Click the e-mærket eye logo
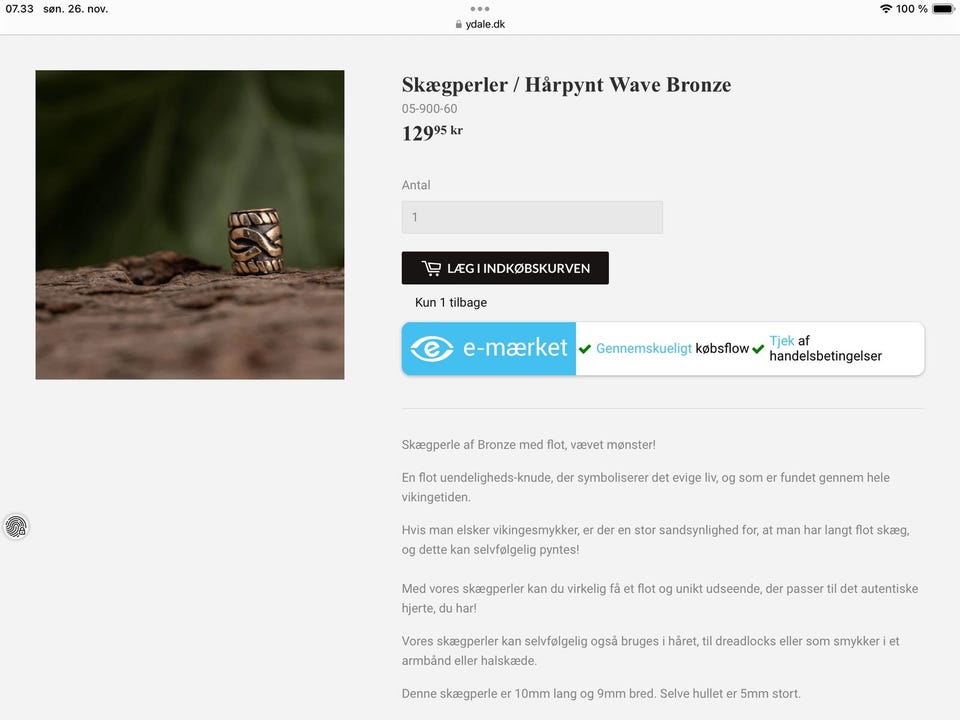Viewport: 960px width, 720px height. point(432,348)
